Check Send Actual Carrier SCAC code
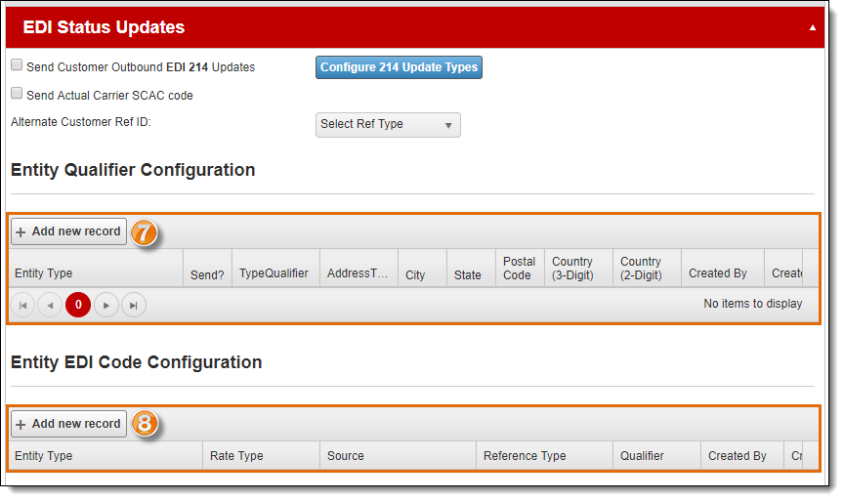Viewport: 844px width, 501px height. pyautogui.click(x=17, y=94)
